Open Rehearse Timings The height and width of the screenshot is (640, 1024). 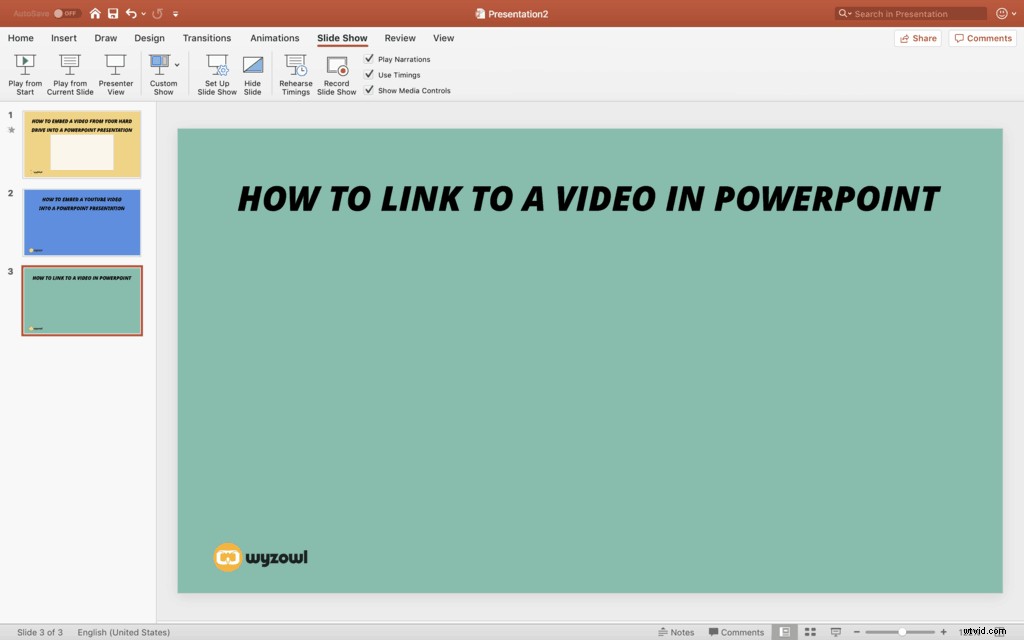295,72
